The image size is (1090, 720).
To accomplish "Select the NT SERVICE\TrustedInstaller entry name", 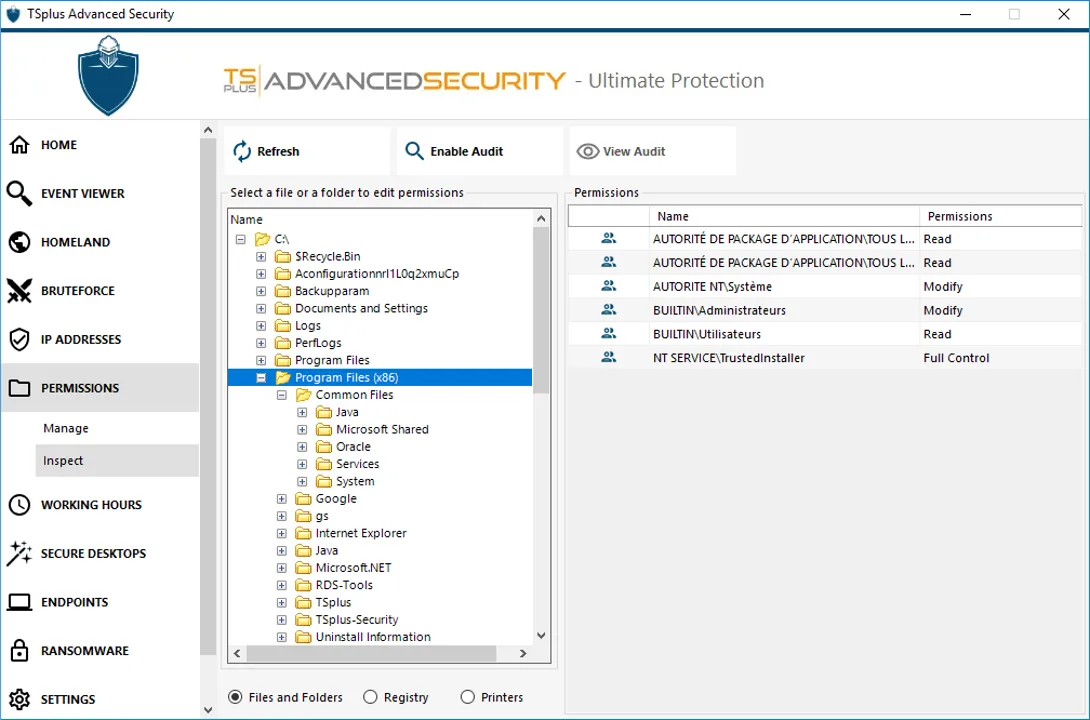I will pyautogui.click(x=729, y=358).
